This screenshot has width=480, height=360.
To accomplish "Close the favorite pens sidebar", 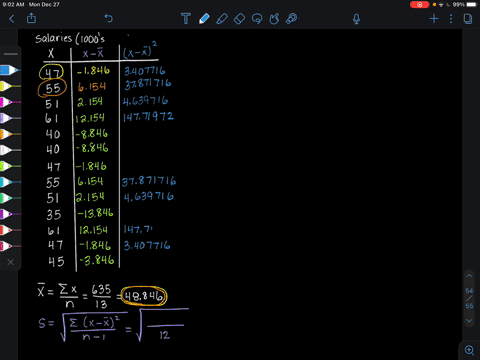I will click(10, 262).
